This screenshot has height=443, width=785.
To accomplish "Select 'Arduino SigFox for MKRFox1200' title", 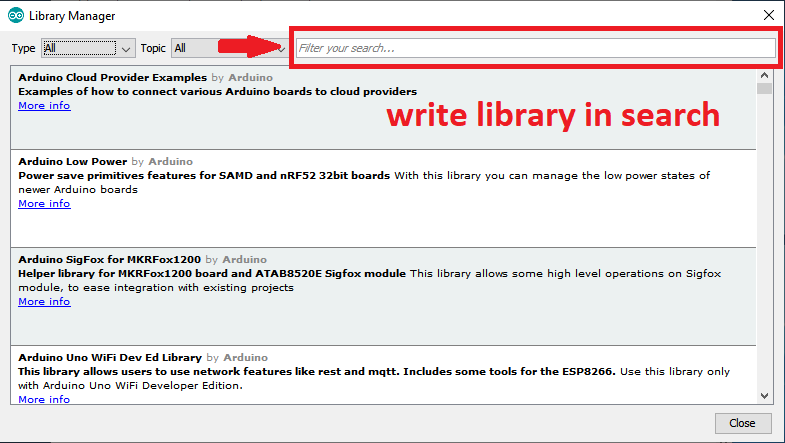I will click(x=110, y=260).
